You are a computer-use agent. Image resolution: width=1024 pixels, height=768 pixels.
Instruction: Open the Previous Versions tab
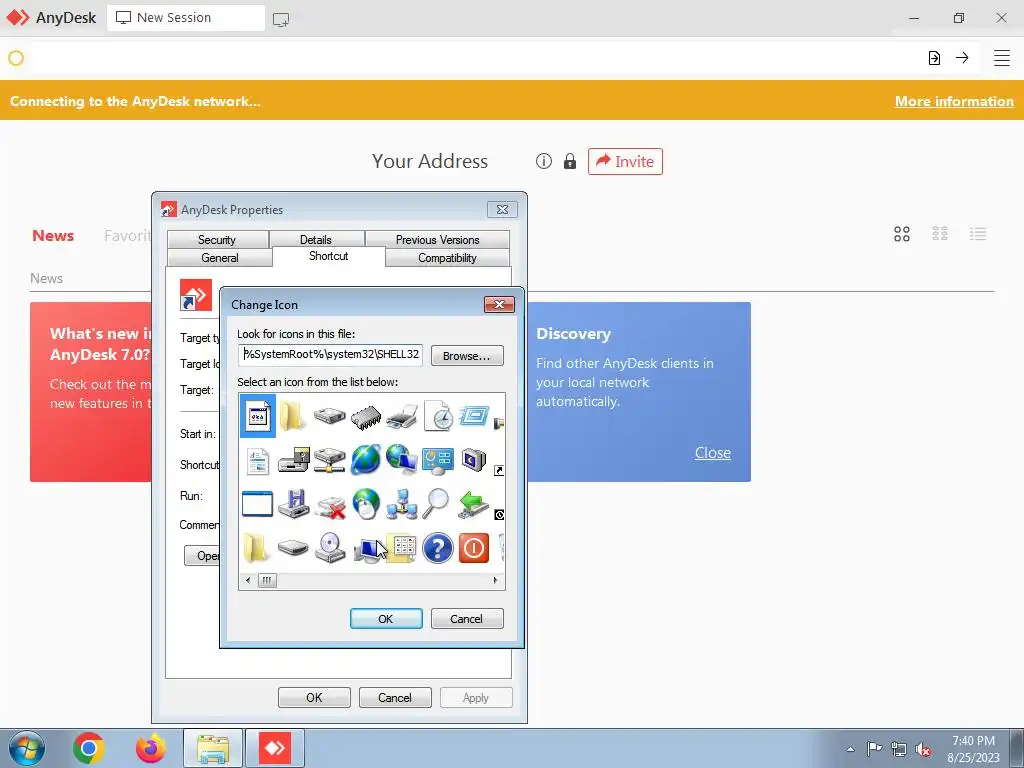coord(438,240)
